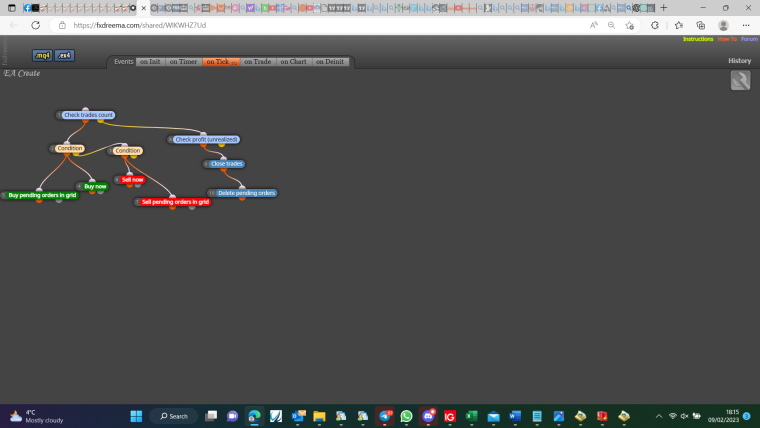Click yellow output port of Check trades count

coord(100,120)
